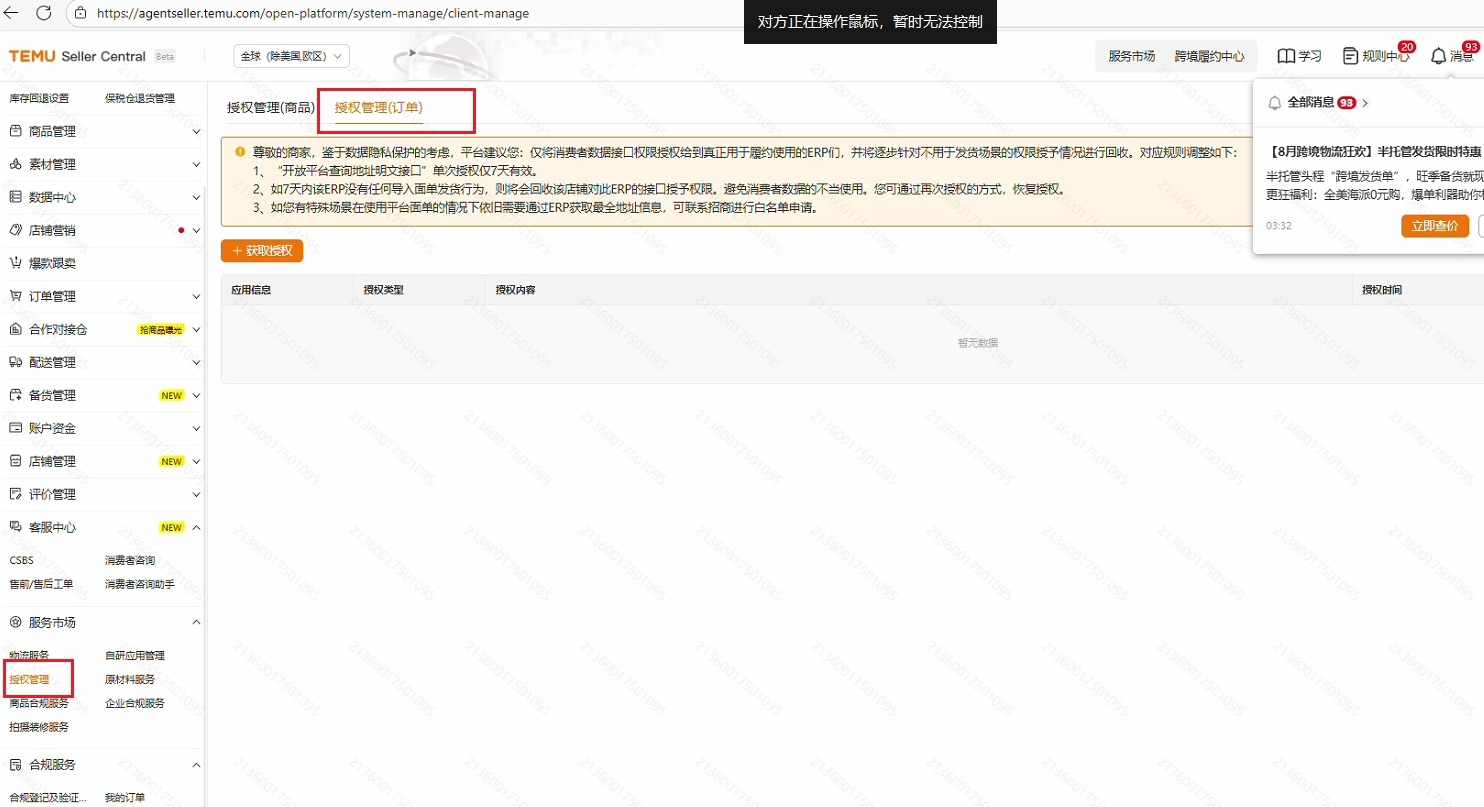Screen dimensions: 1484x807
Task: Go to 库存回退设置
Action: coord(39,98)
